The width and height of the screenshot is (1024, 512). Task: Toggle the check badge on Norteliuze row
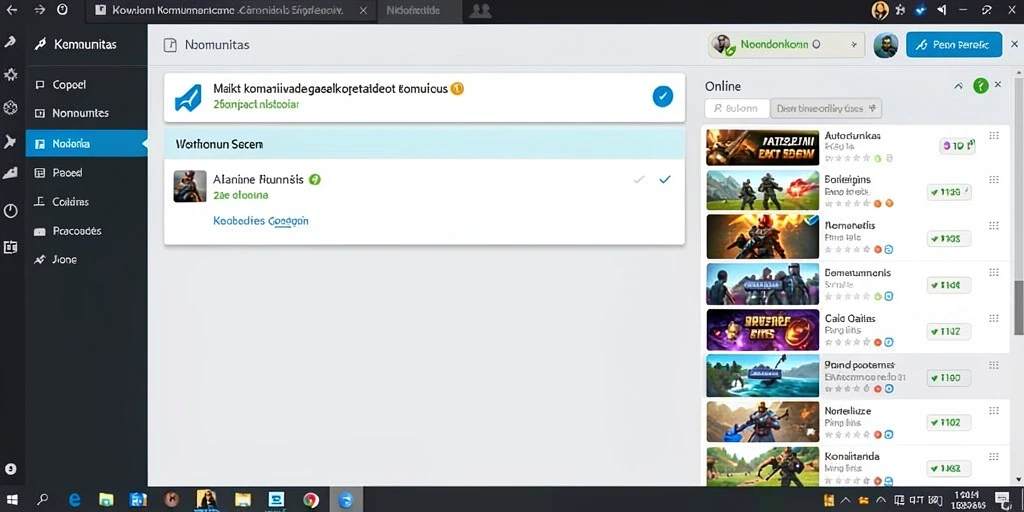[x=949, y=423]
